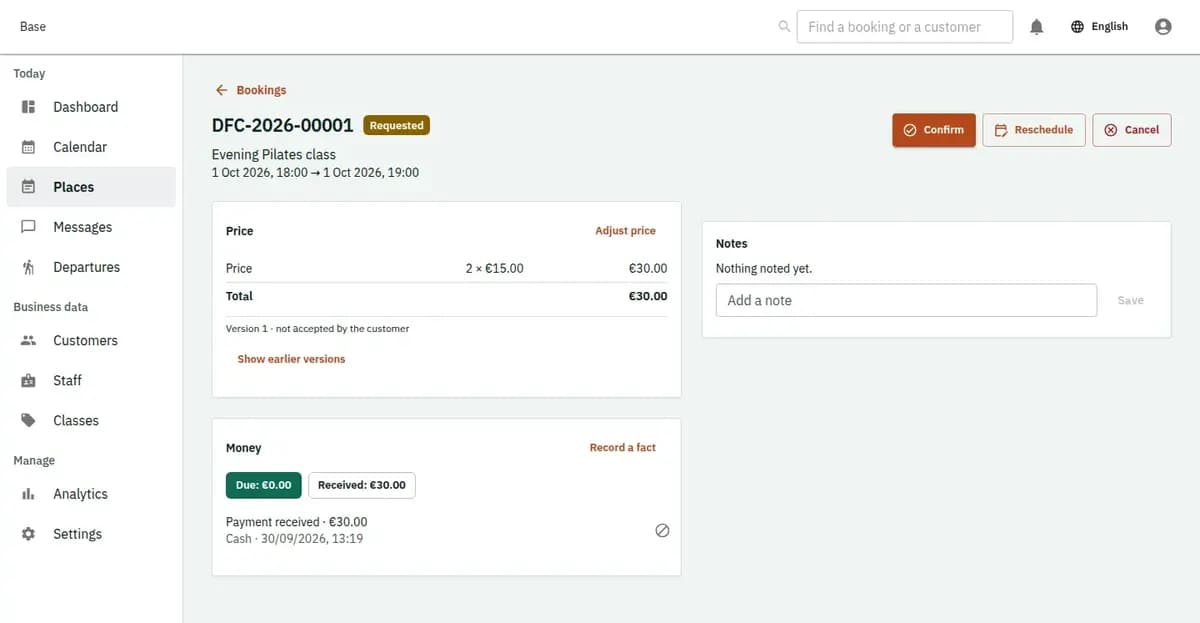Click the Calendar sidebar icon
Viewport: 1200px width, 623px height.
click(29, 147)
